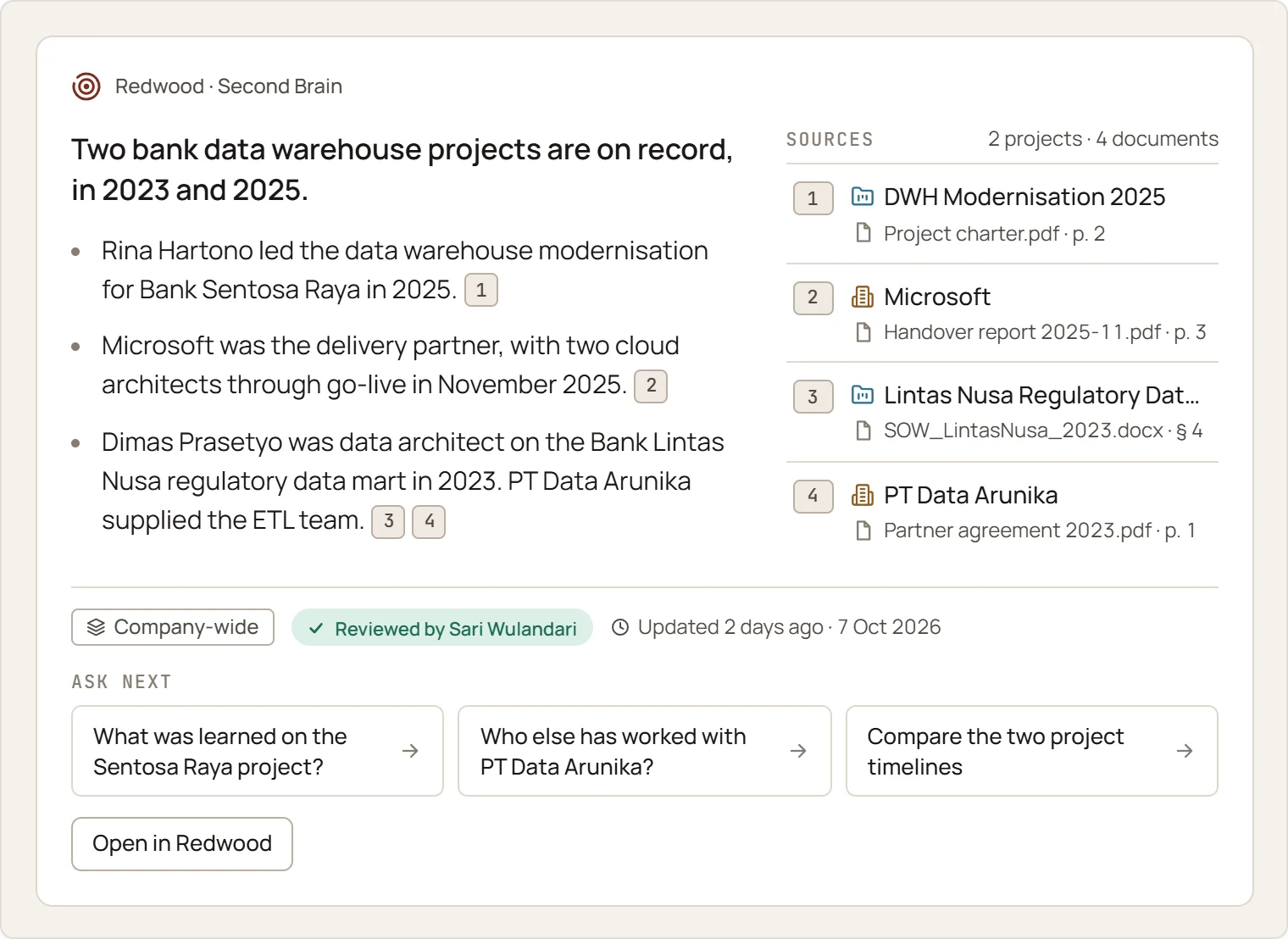The height and width of the screenshot is (939, 1288).
Task: Open the Company-wide scope selector
Action: pos(173,627)
